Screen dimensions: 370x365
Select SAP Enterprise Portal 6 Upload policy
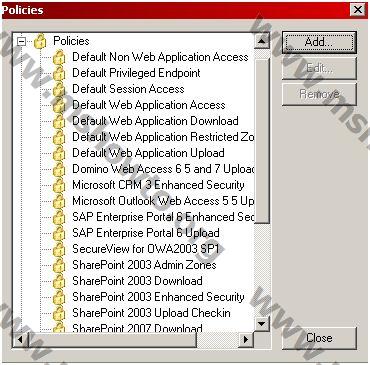[x=146, y=233]
